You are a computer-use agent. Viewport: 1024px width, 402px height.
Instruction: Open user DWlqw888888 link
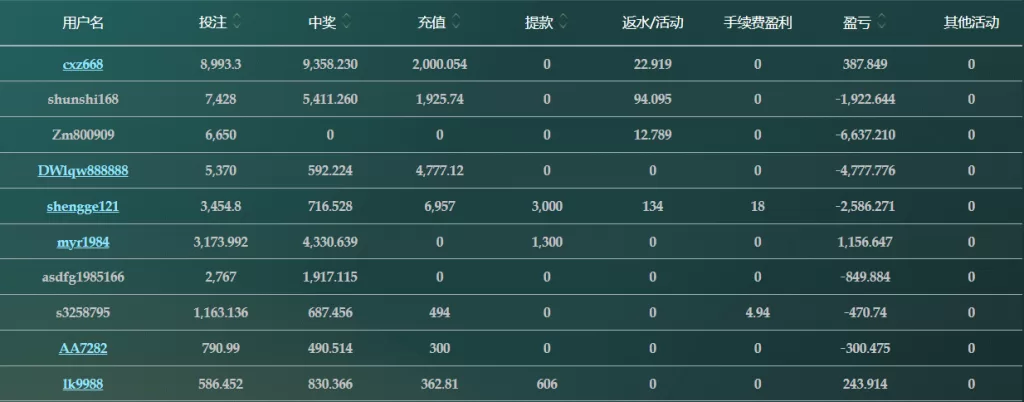point(83,171)
